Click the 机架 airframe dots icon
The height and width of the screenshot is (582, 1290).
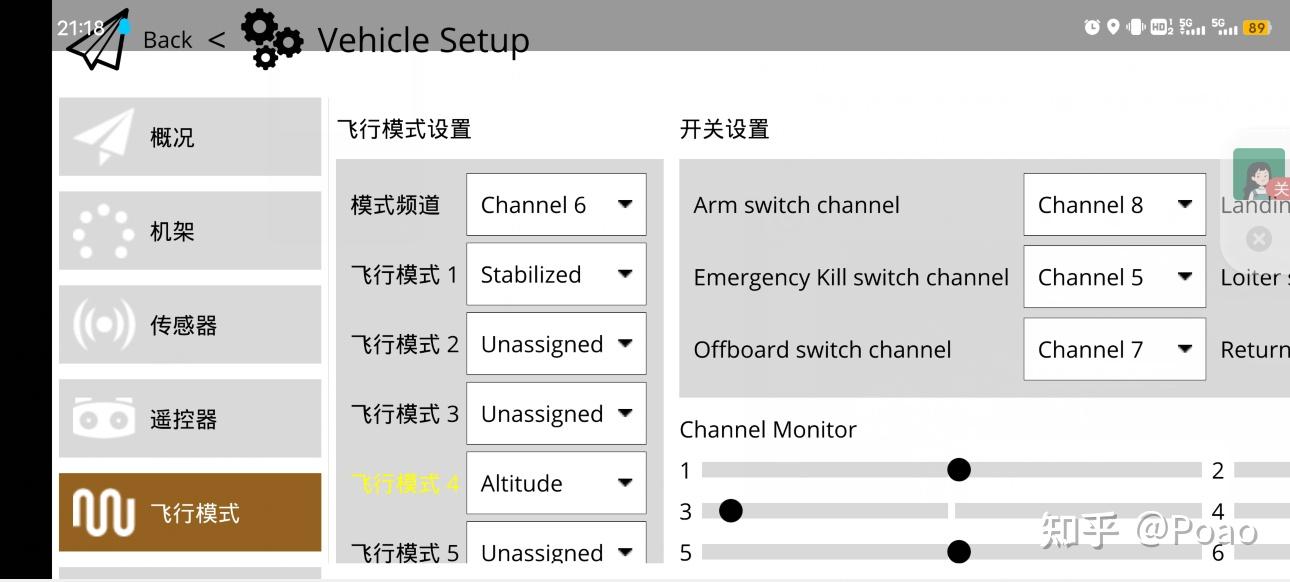[103, 231]
